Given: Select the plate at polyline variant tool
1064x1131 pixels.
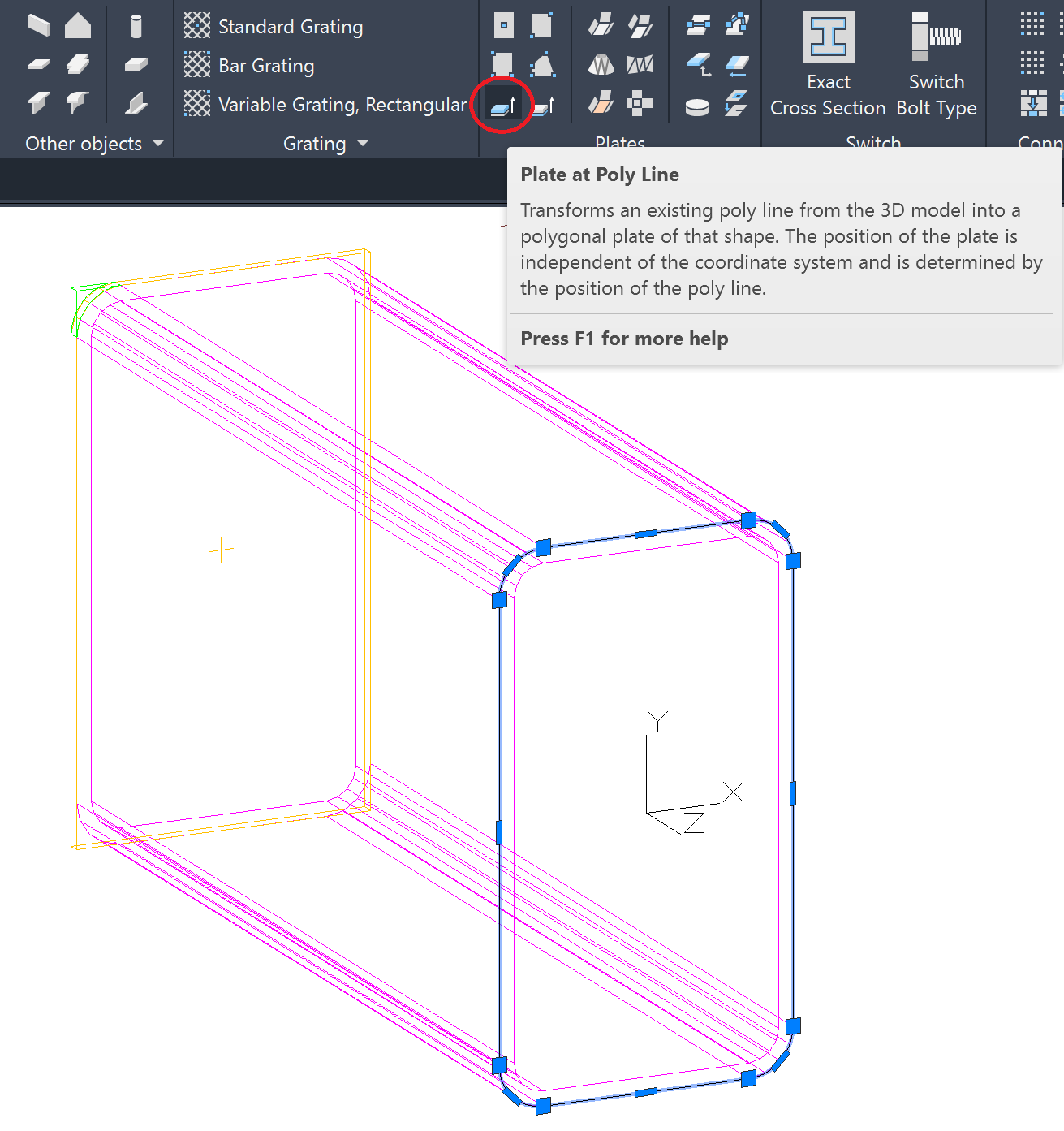Looking at the screenshot, I should [x=542, y=106].
